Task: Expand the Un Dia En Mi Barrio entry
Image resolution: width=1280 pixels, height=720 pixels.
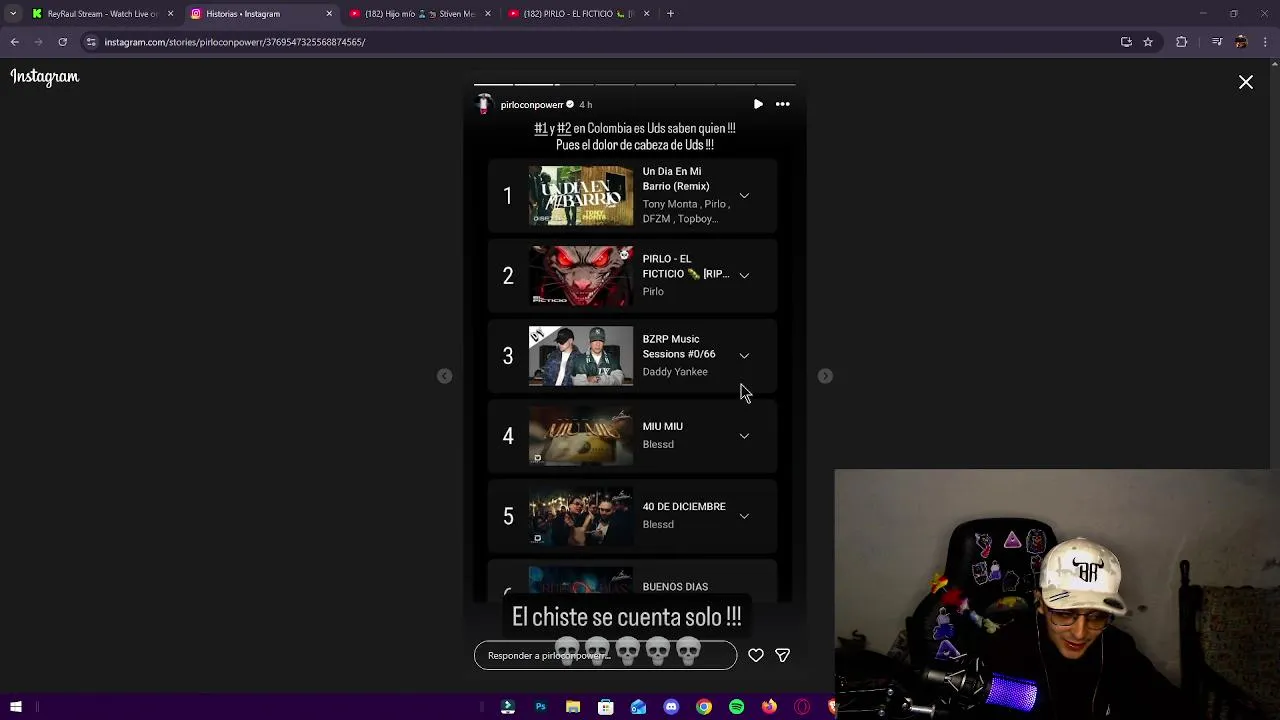Action: click(744, 196)
